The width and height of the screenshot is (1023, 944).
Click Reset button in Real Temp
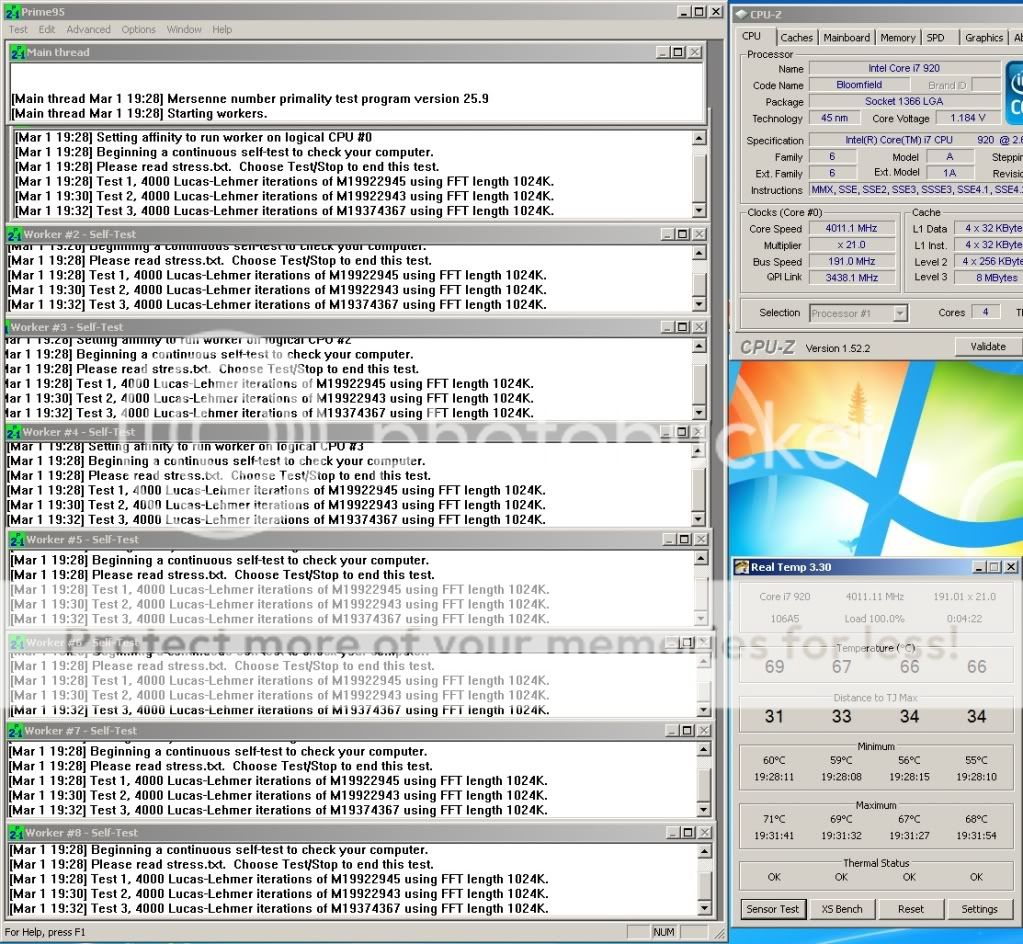pyautogui.click(x=910, y=909)
